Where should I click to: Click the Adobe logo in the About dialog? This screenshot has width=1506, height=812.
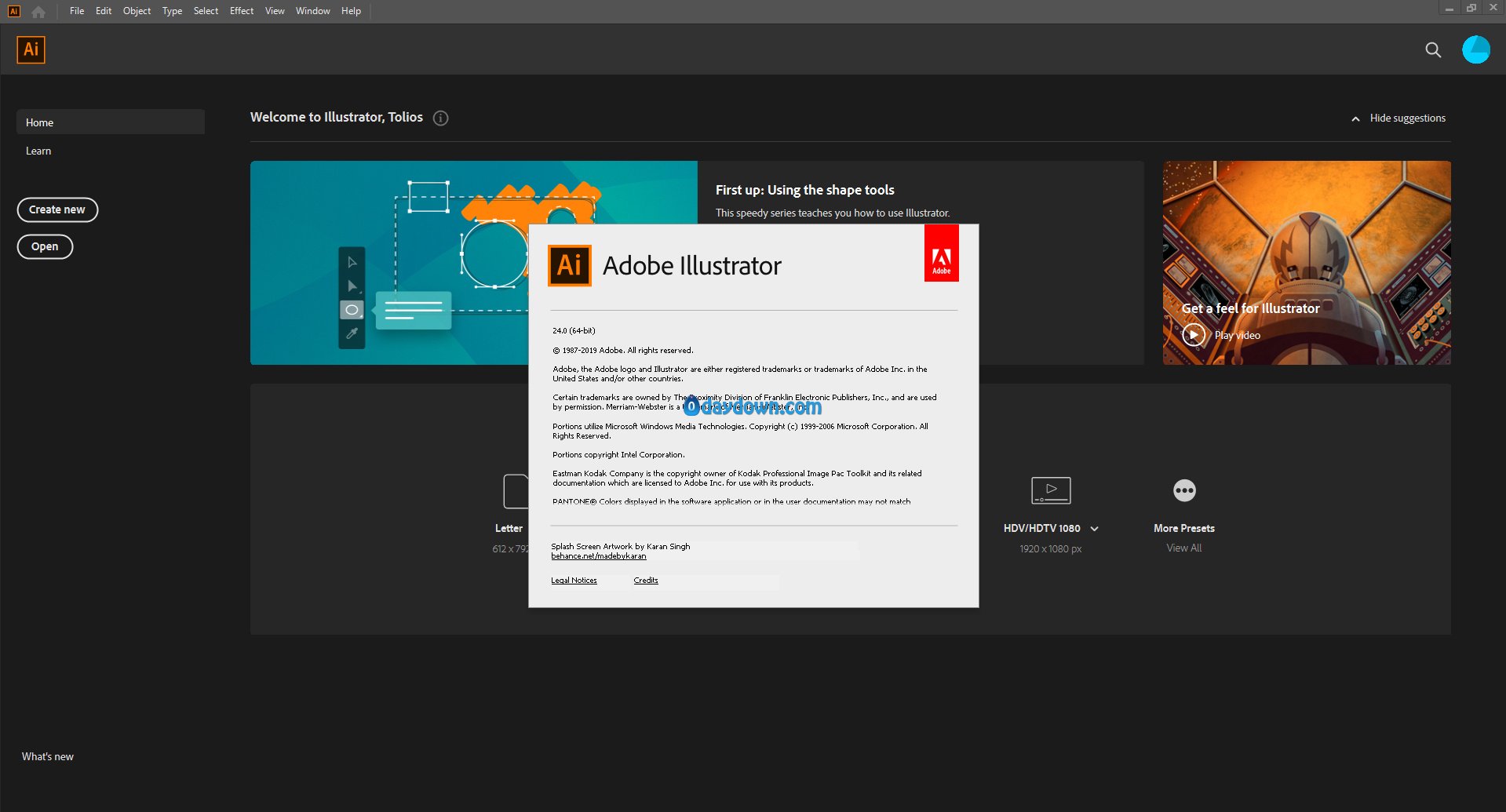(x=941, y=253)
